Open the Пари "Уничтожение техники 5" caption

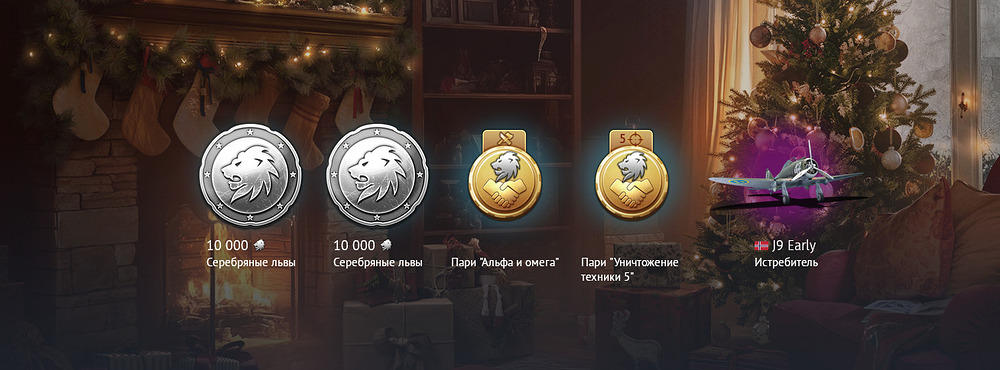[629, 269]
